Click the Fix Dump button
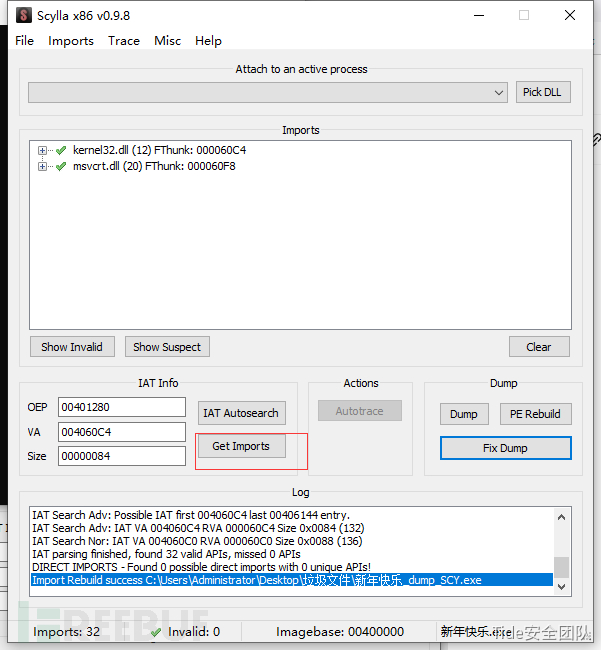601x650 pixels. tap(506, 448)
